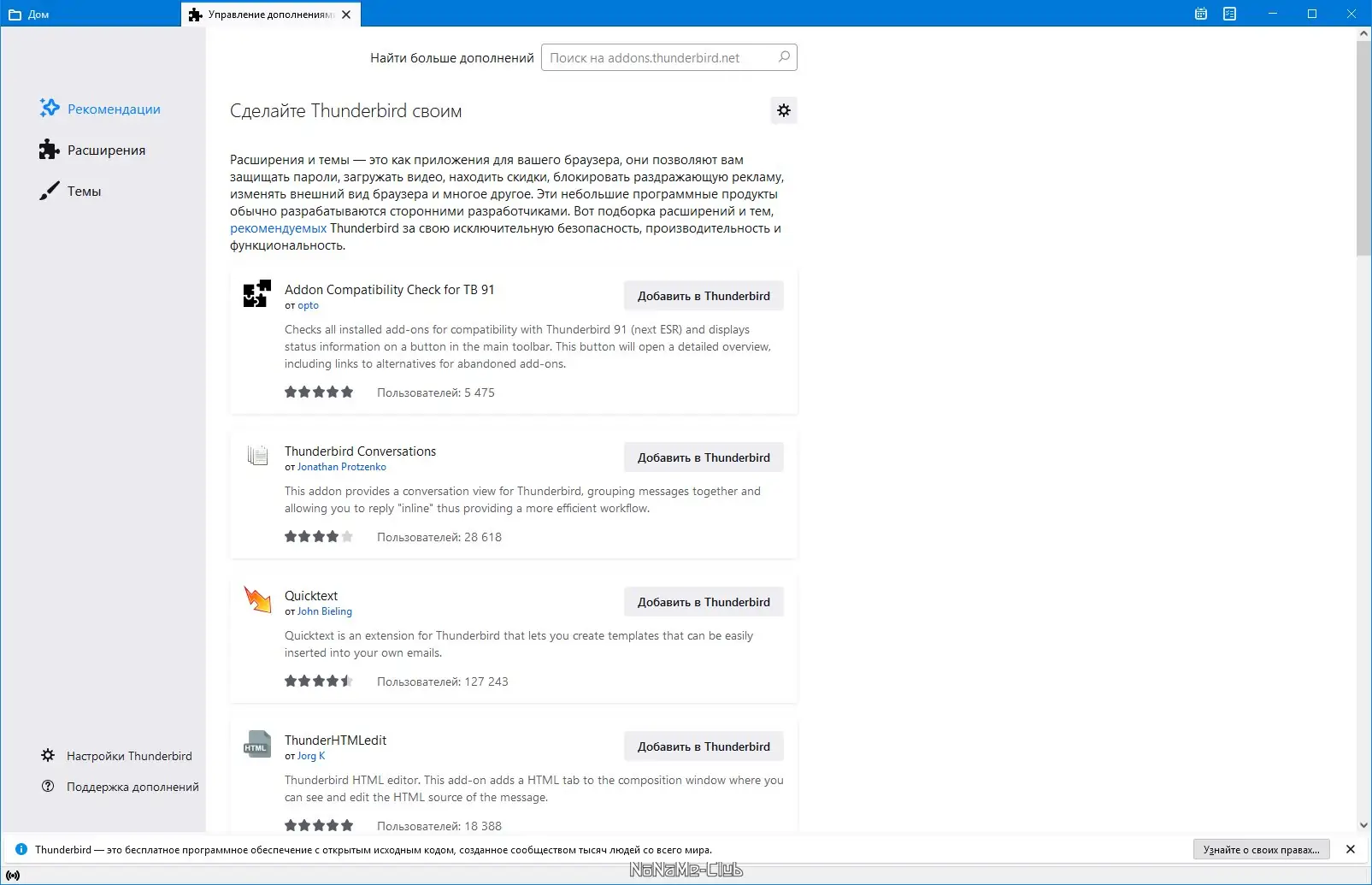Open the рекомендуемых link
Screen dimensions: 1372x885
coord(278,228)
